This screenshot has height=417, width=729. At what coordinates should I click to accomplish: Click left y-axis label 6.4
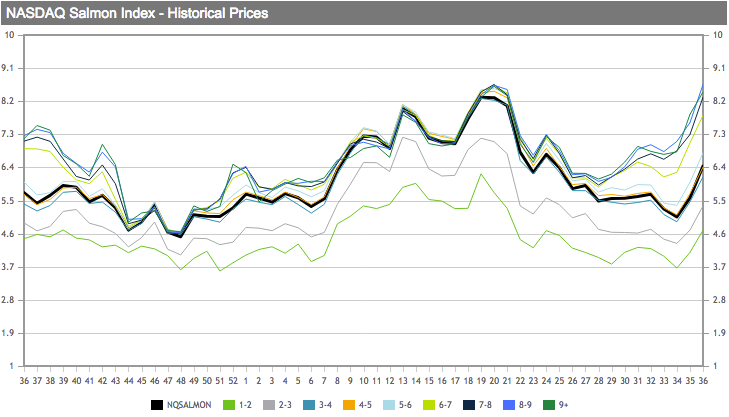click(8, 167)
